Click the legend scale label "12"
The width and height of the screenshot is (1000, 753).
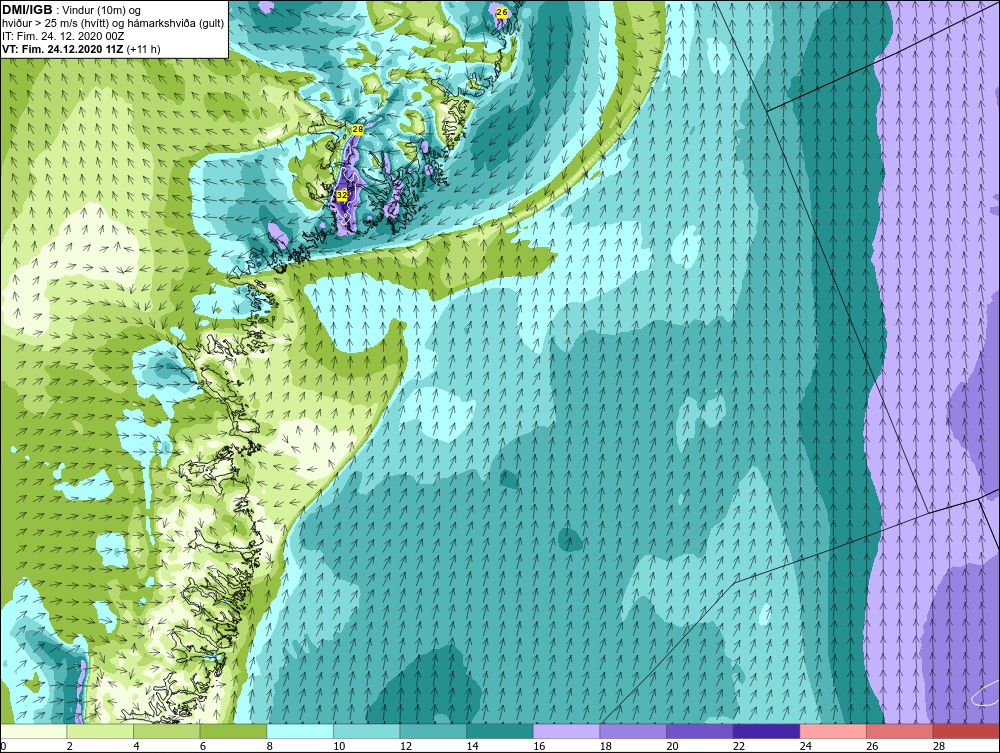406,747
